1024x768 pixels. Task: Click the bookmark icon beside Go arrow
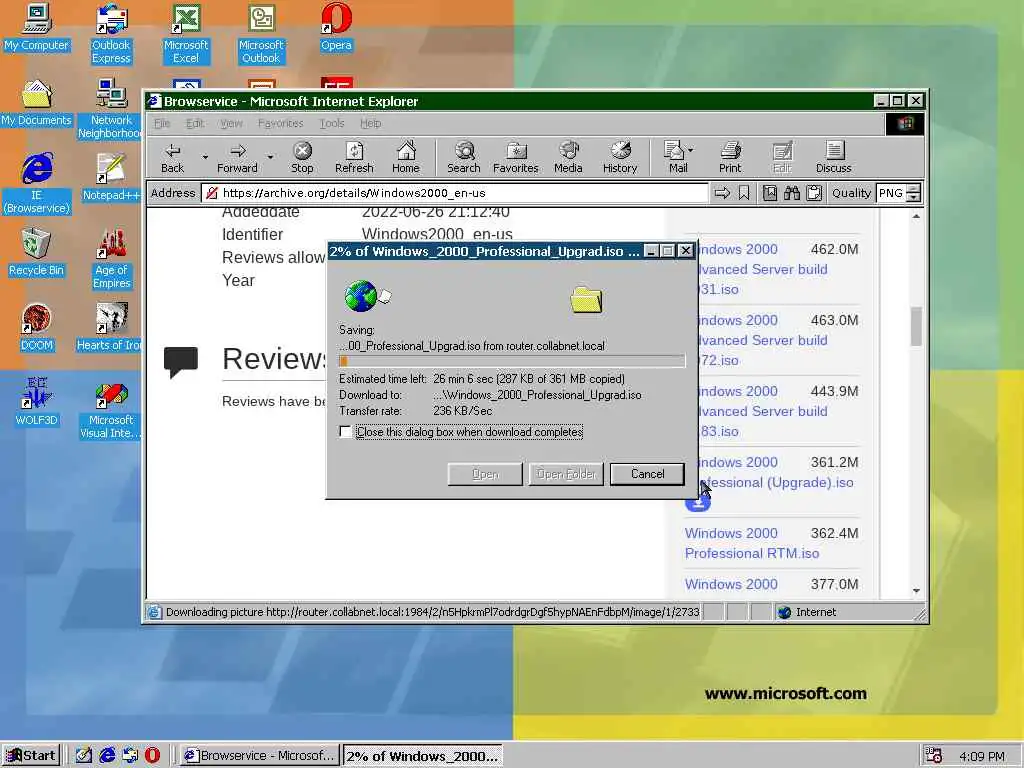pyautogui.click(x=744, y=193)
